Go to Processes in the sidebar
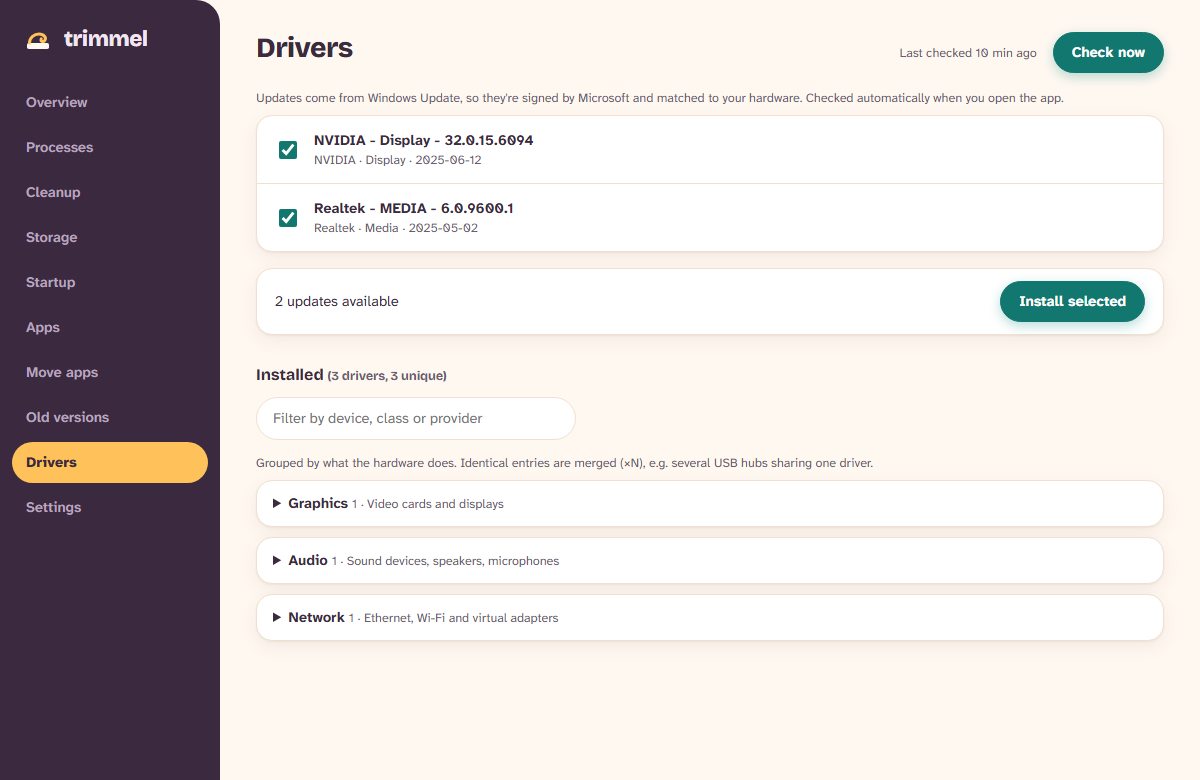The width and height of the screenshot is (1200, 780). (x=110, y=147)
